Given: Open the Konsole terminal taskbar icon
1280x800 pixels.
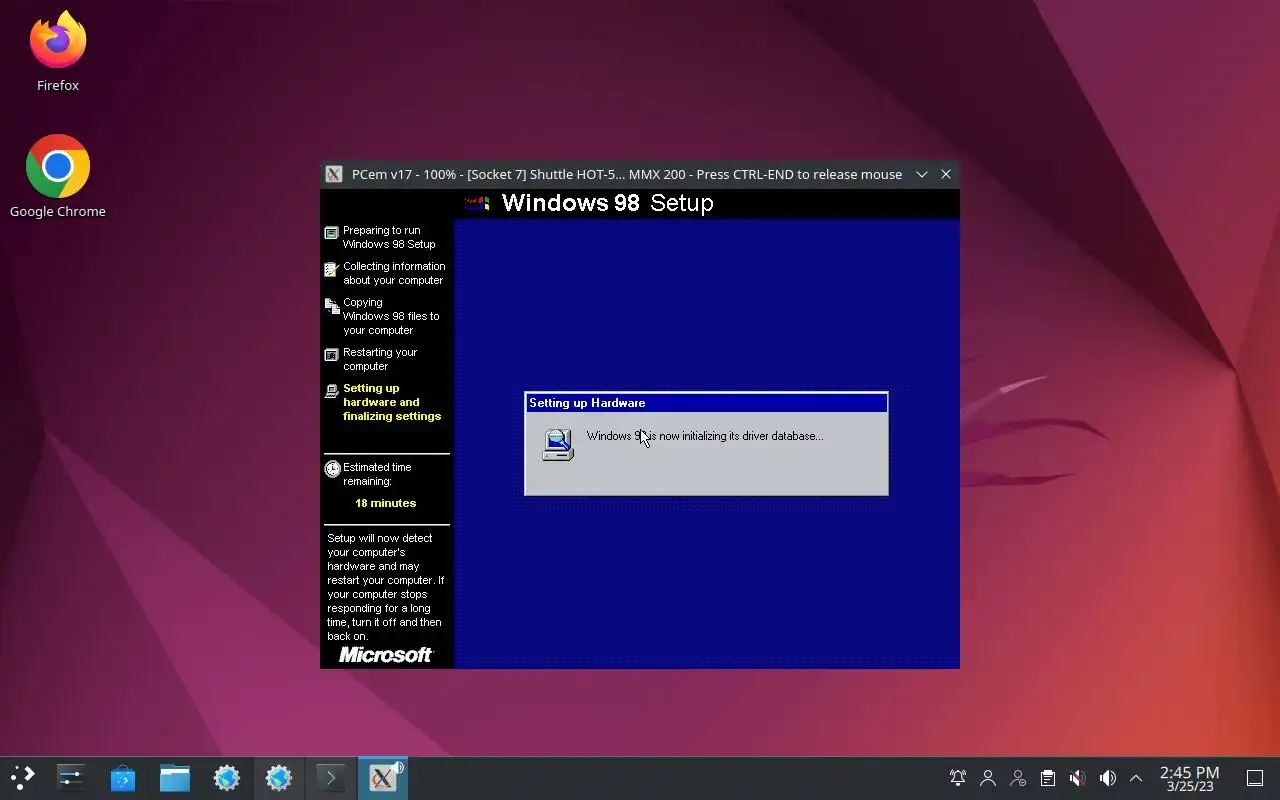Looking at the screenshot, I should tap(331, 778).
